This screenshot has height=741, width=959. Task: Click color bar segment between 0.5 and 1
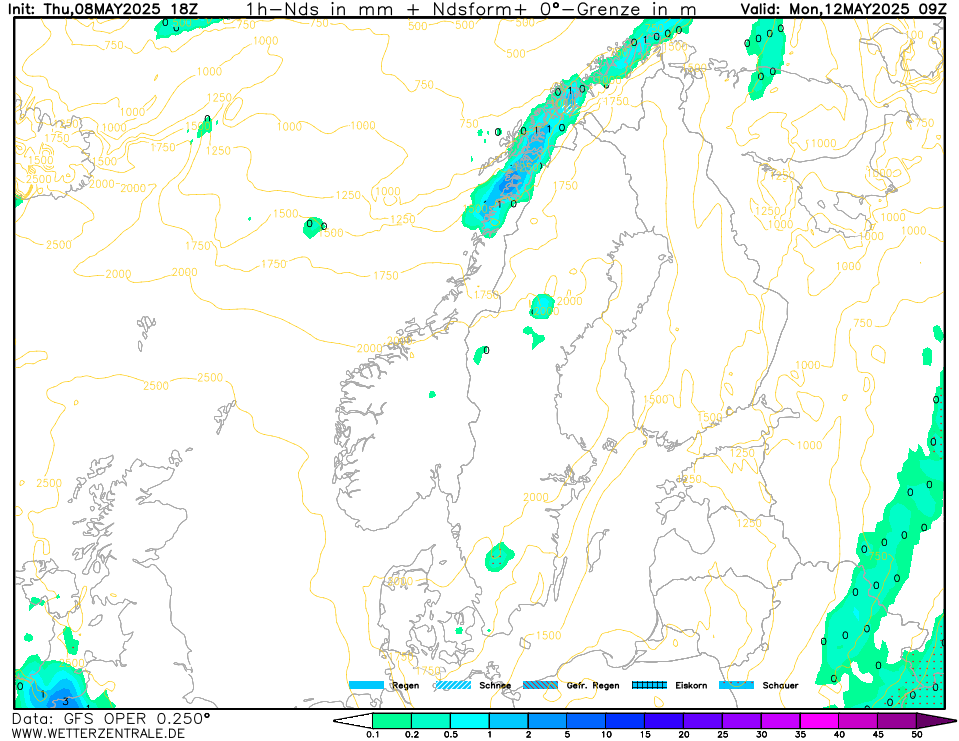coord(470,721)
